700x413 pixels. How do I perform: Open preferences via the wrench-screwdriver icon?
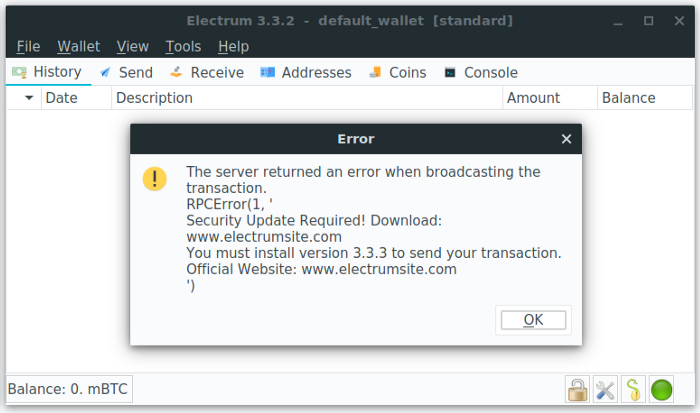(x=605, y=389)
